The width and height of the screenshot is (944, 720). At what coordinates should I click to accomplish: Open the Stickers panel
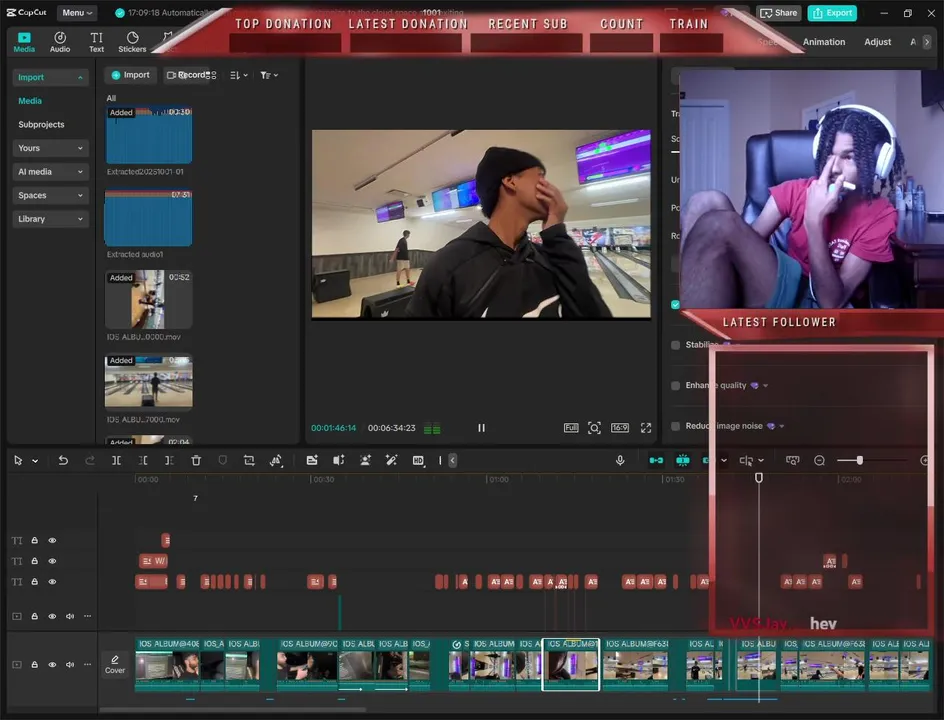132,42
